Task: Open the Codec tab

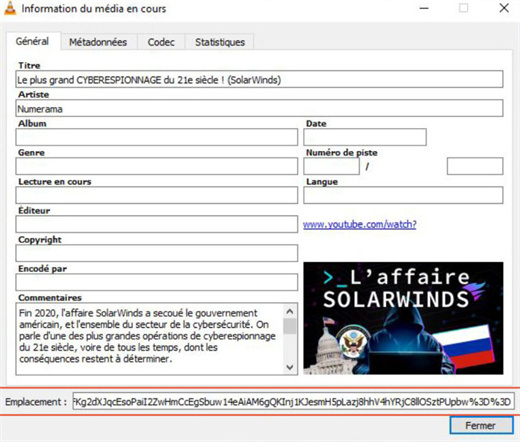Action: [x=161, y=42]
